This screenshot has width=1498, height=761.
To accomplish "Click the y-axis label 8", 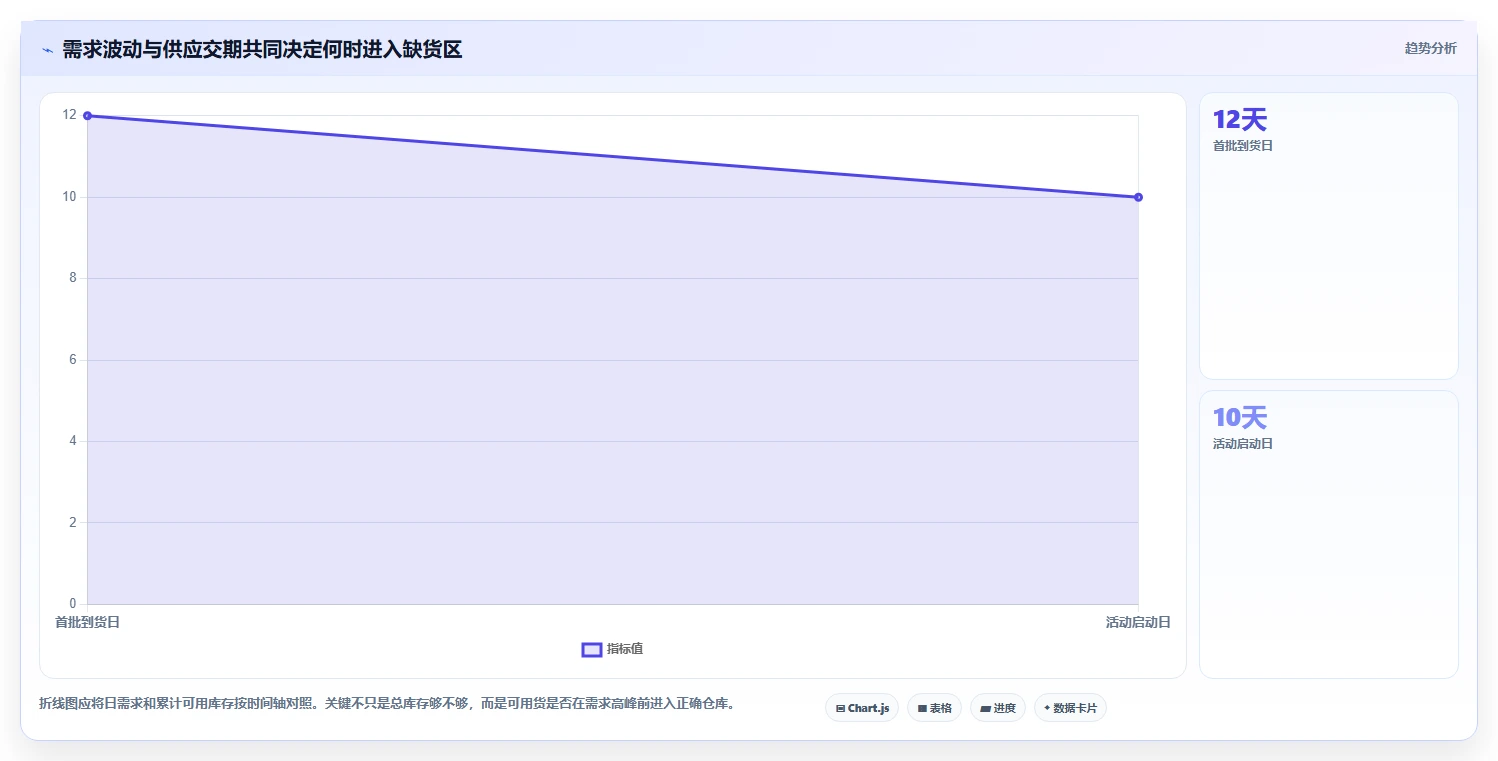I will (x=73, y=278).
